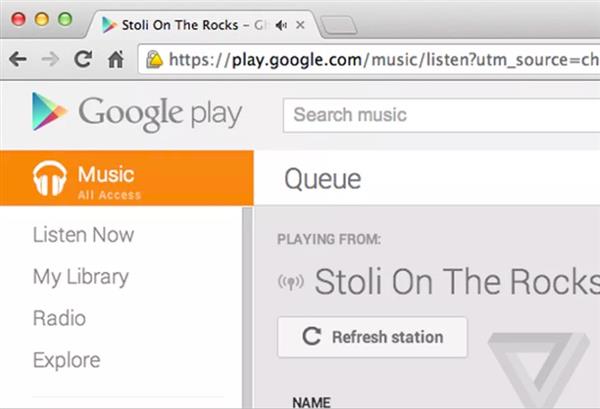Click the red window close button

point(18,19)
